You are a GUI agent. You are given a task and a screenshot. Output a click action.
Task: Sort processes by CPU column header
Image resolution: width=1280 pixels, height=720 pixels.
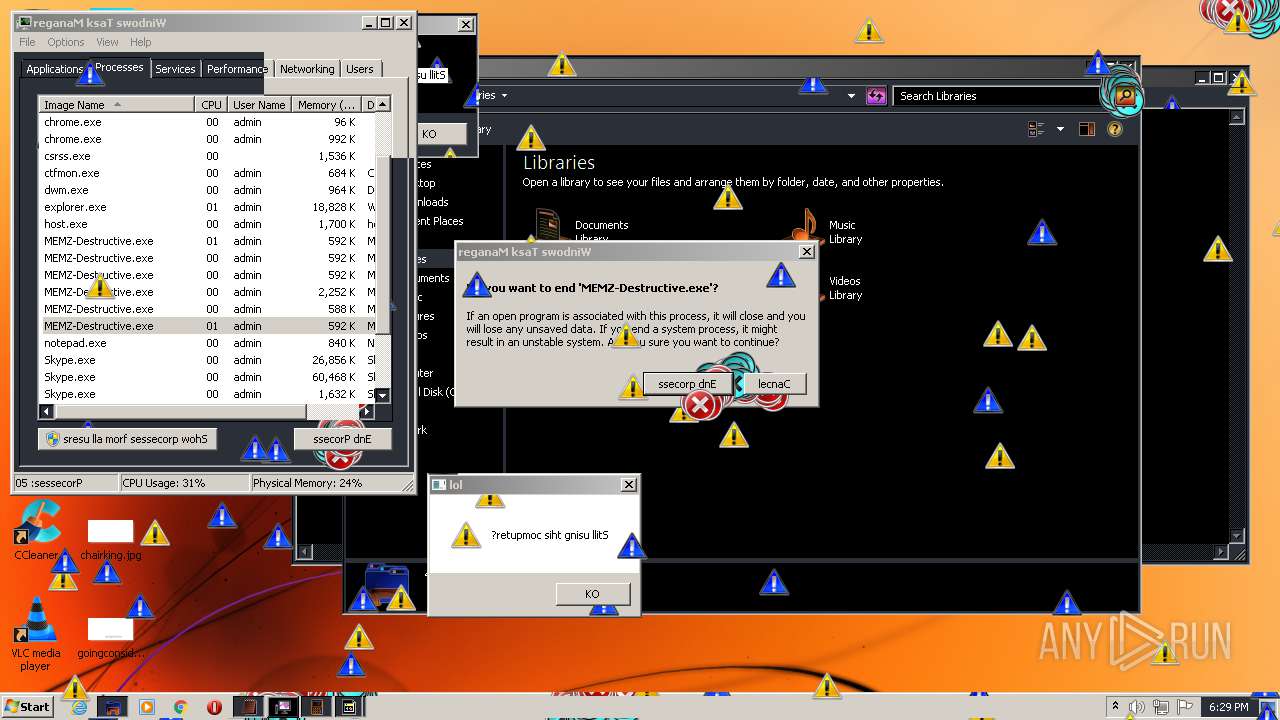coord(211,105)
